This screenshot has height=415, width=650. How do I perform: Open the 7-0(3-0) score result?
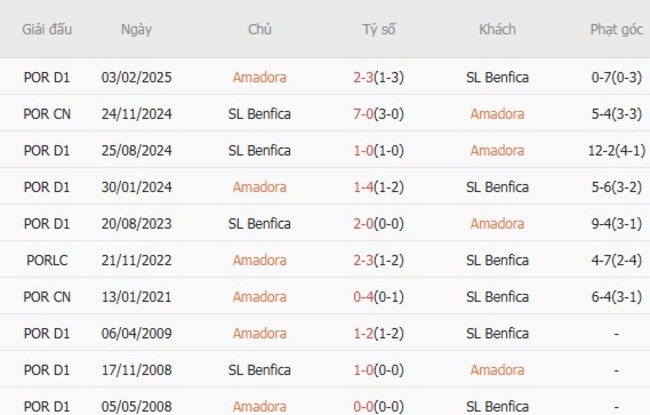coord(379,114)
